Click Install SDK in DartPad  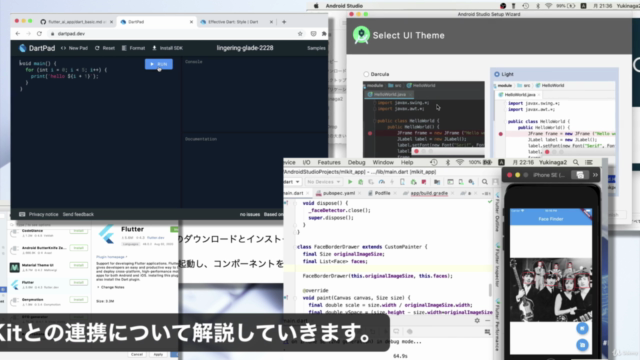[167, 48]
